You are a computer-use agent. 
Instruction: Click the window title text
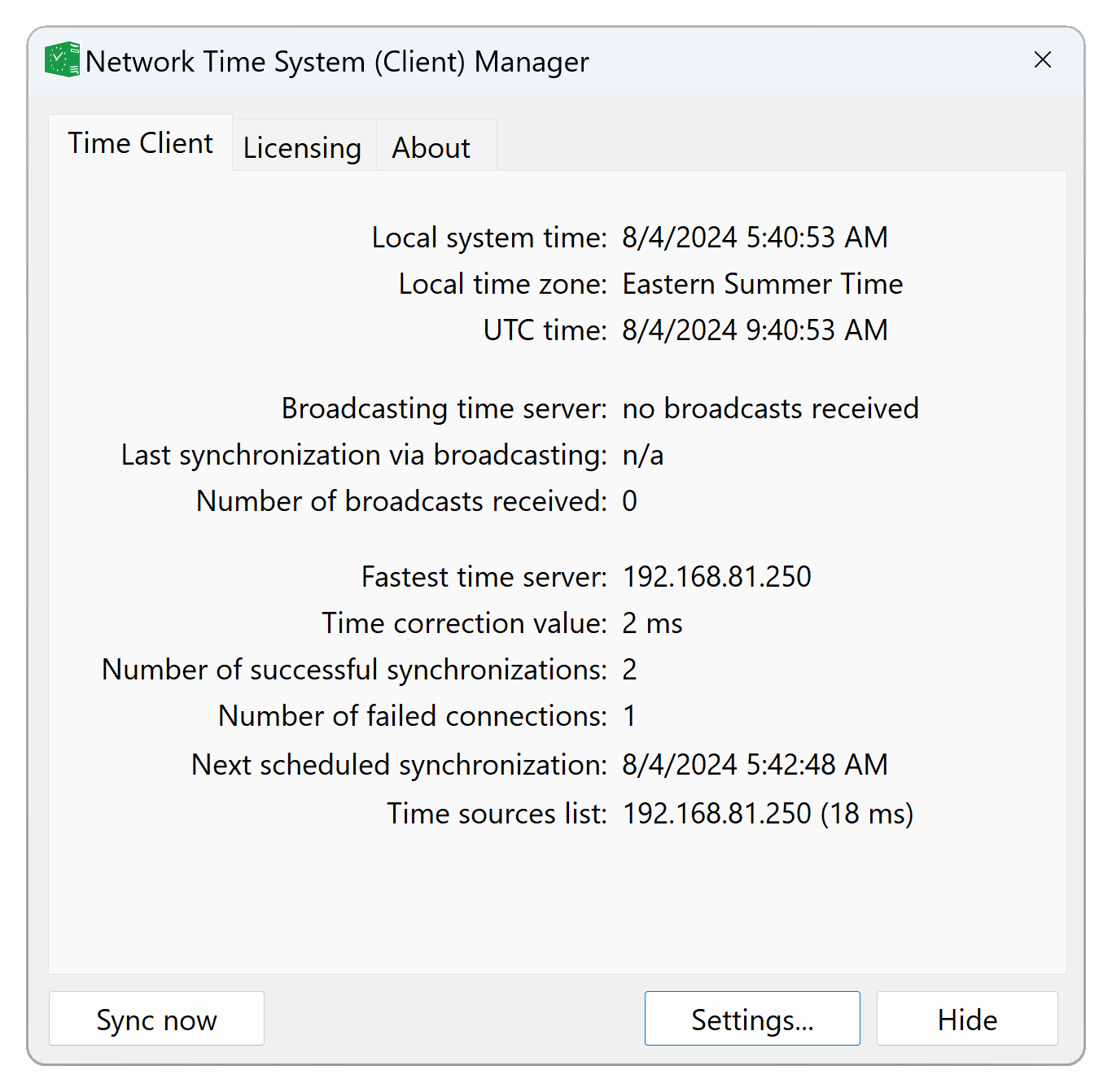pyautogui.click(x=339, y=61)
